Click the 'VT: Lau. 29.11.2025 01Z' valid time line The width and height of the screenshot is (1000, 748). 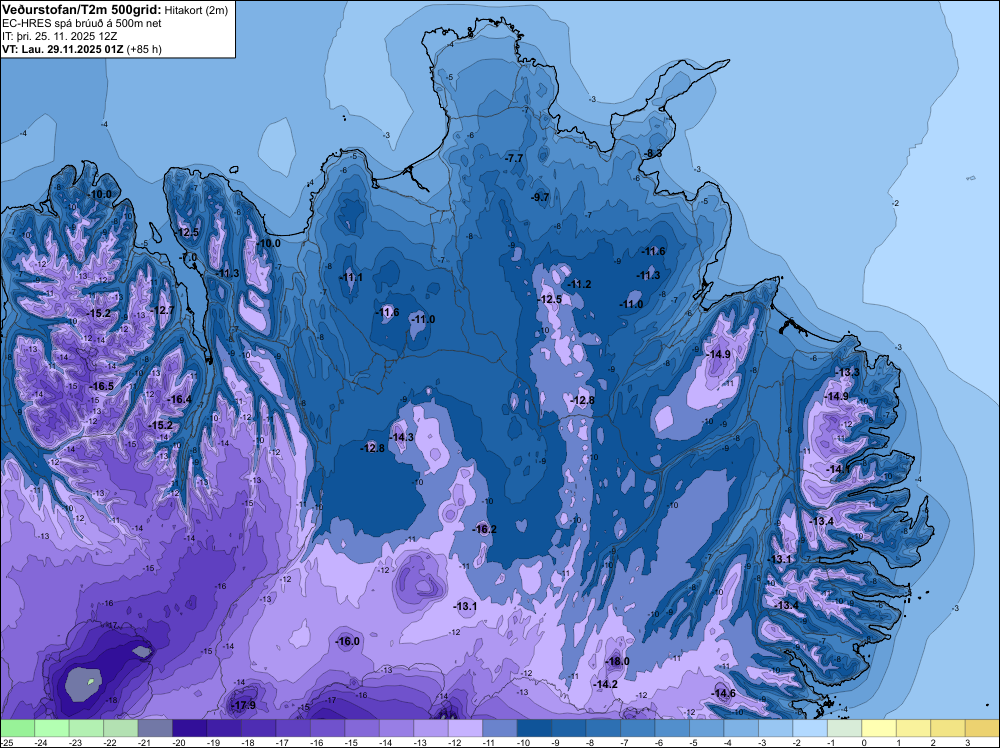click(62, 49)
